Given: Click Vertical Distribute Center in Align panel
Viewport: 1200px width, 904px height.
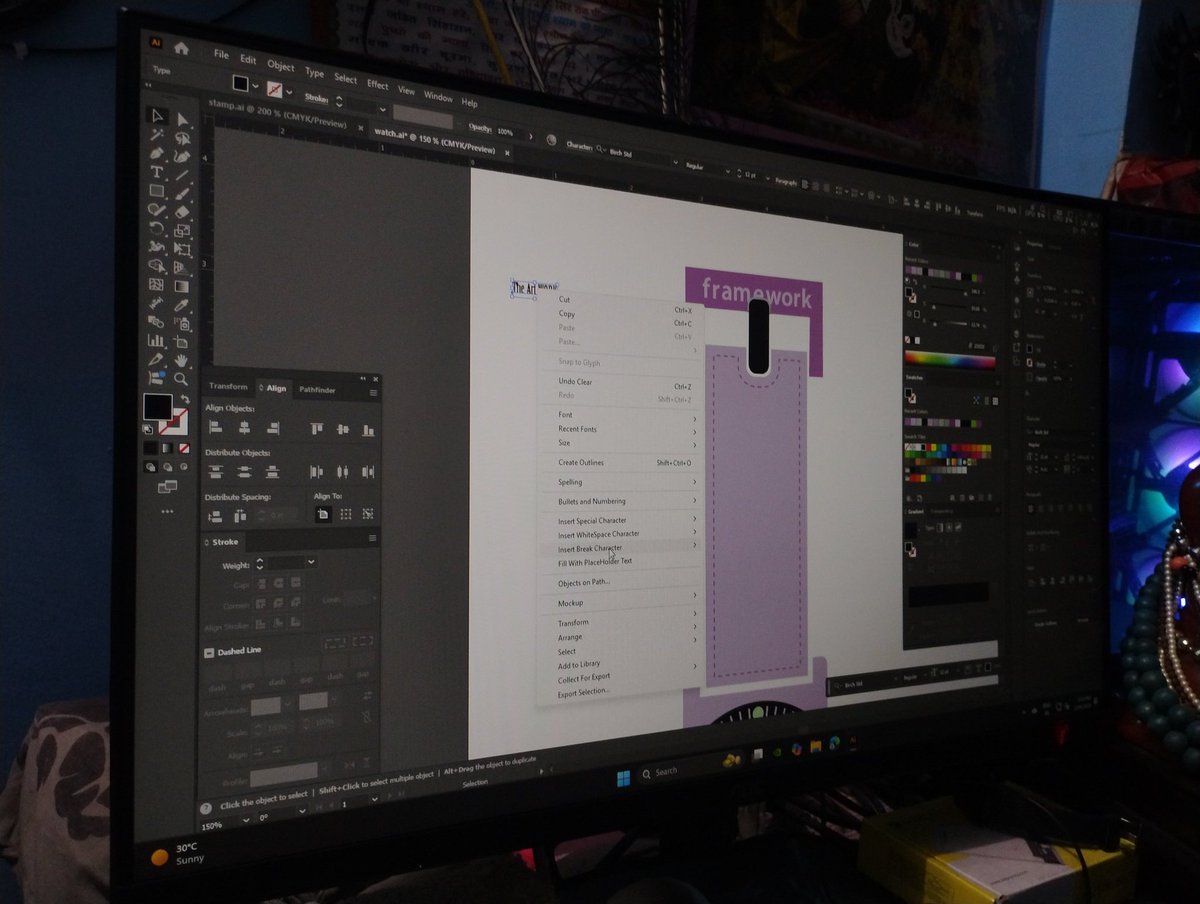Looking at the screenshot, I should coord(244,472).
